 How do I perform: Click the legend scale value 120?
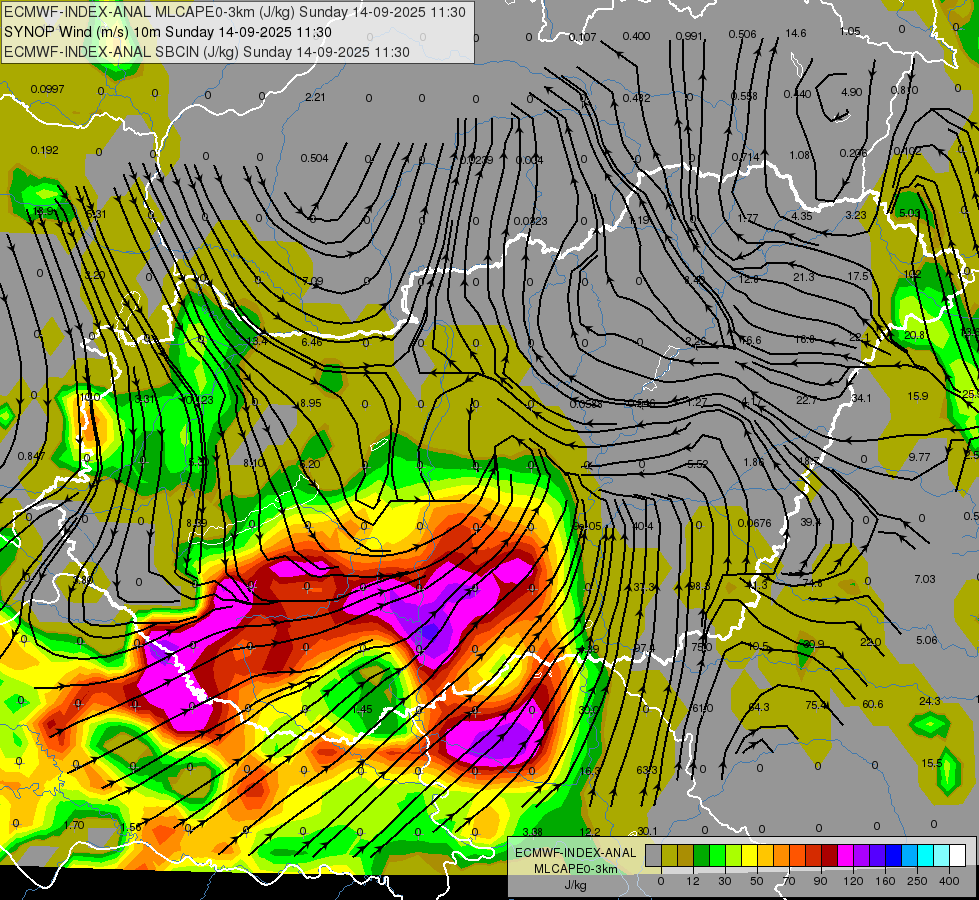853,881
